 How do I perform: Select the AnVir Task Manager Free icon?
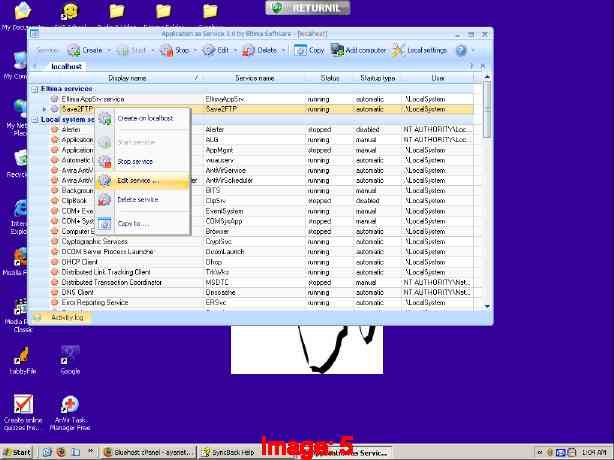[70, 412]
